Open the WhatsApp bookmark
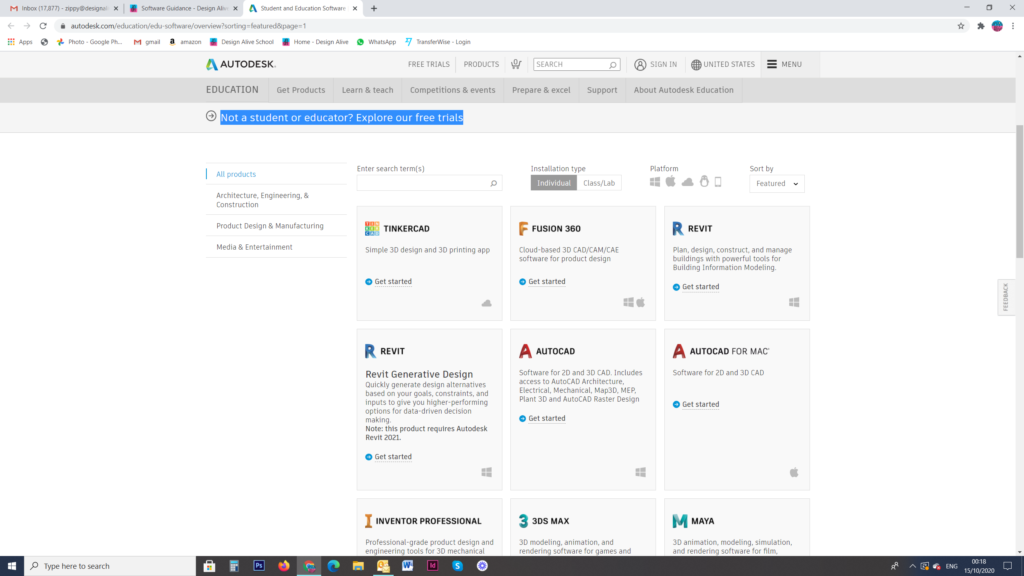This screenshot has height=576, width=1024. coord(376,42)
